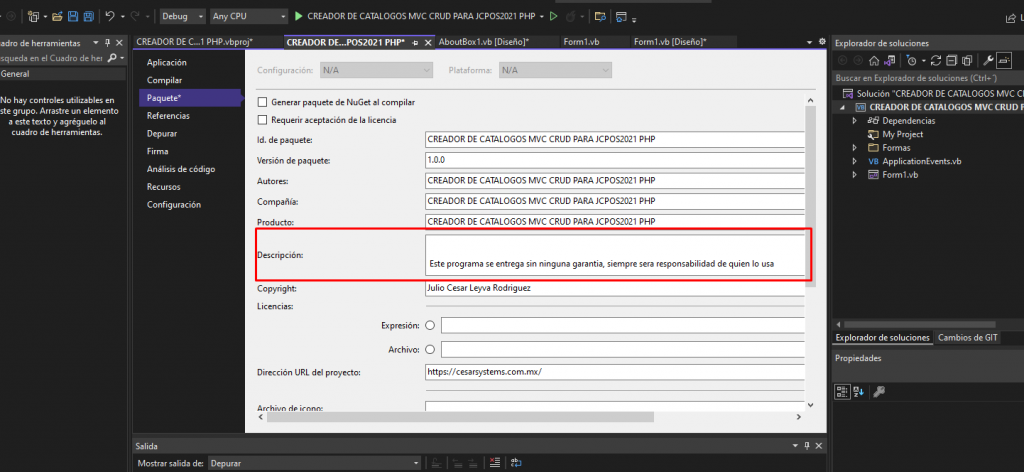Click the sync/refresh icon in the solution explorer toolbar
1024x472 pixels.
[934, 61]
